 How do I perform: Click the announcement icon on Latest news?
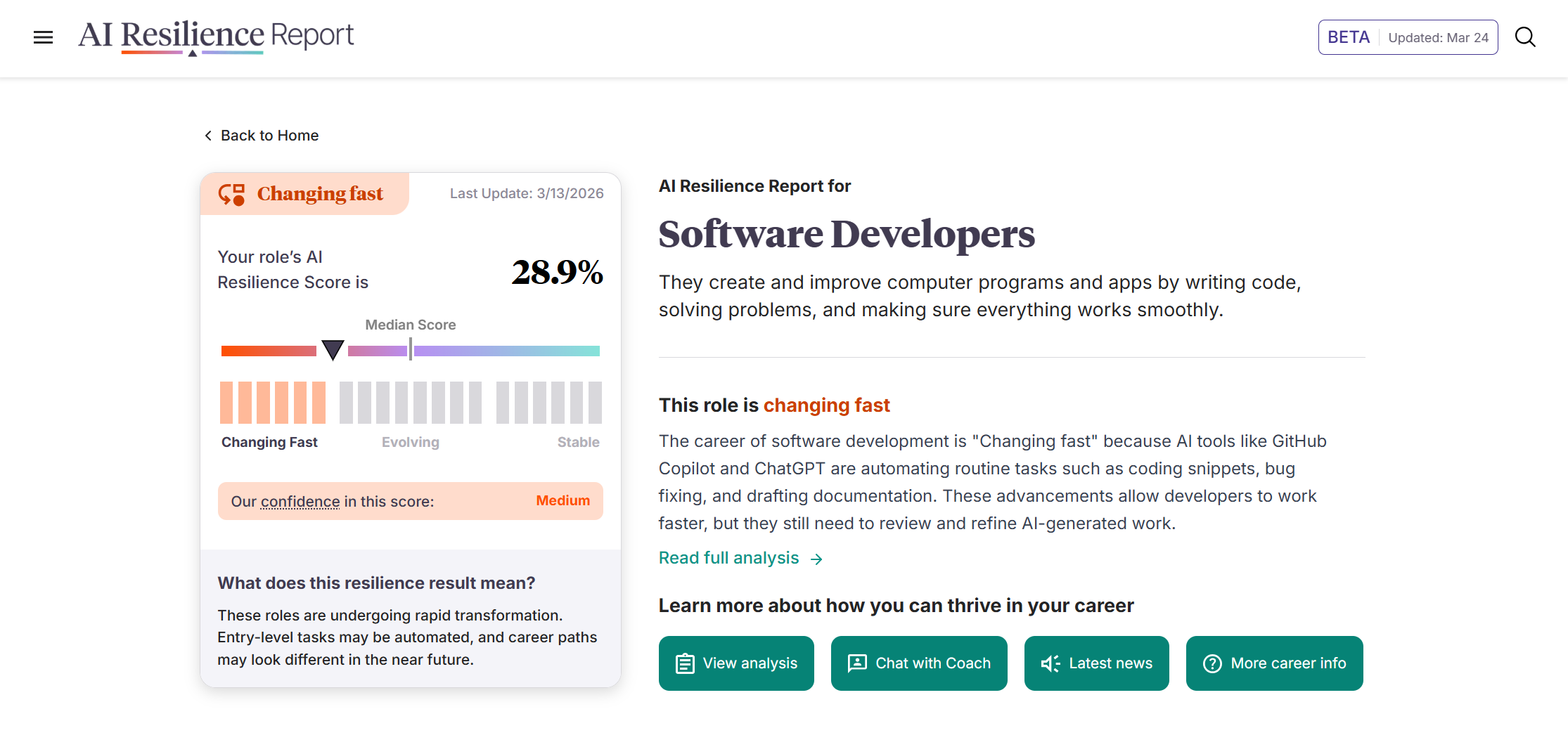click(1049, 663)
